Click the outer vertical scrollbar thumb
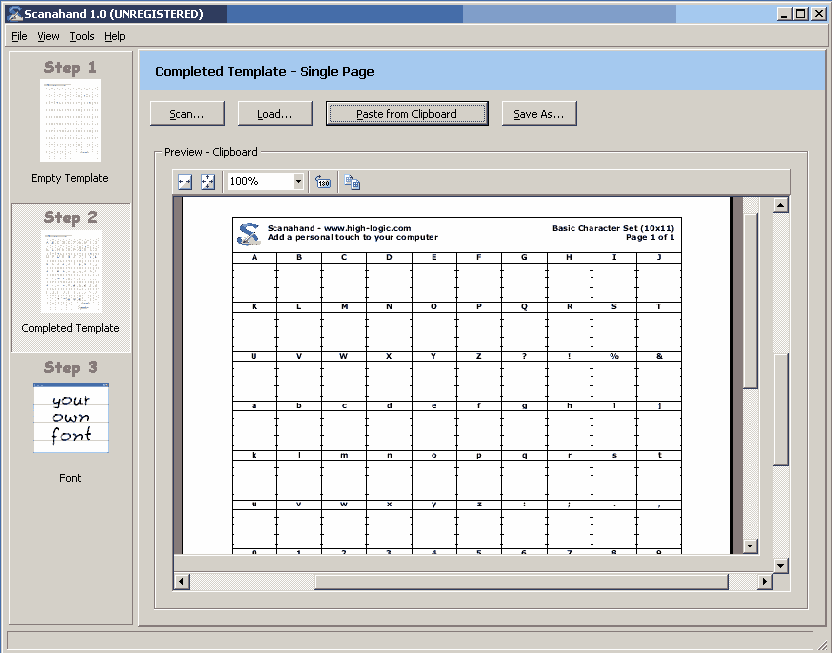The width and height of the screenshot is (832, 653). [x=780, y=409]
